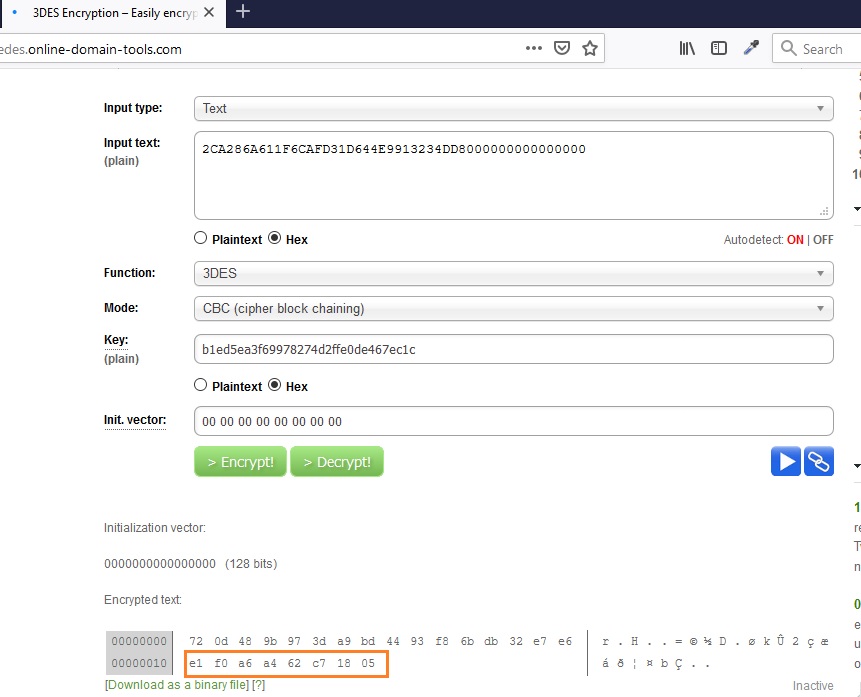Turn Autodetect OFF
861x697 pixels.
[x=823, y=240]
